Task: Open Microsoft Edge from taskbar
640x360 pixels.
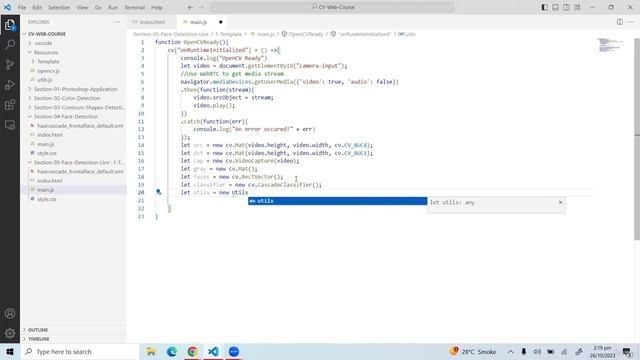Action: pos(172,351)
